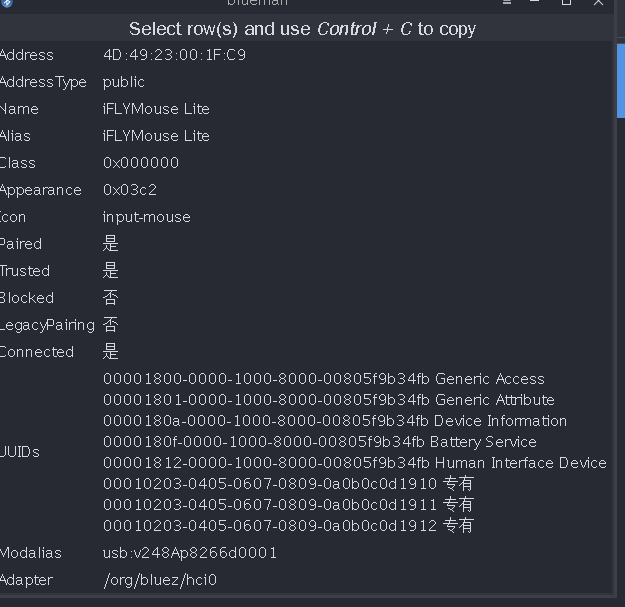The image size is (625, 607).
Task: Select the LegacyPairing row value 否
Action: 110,325
